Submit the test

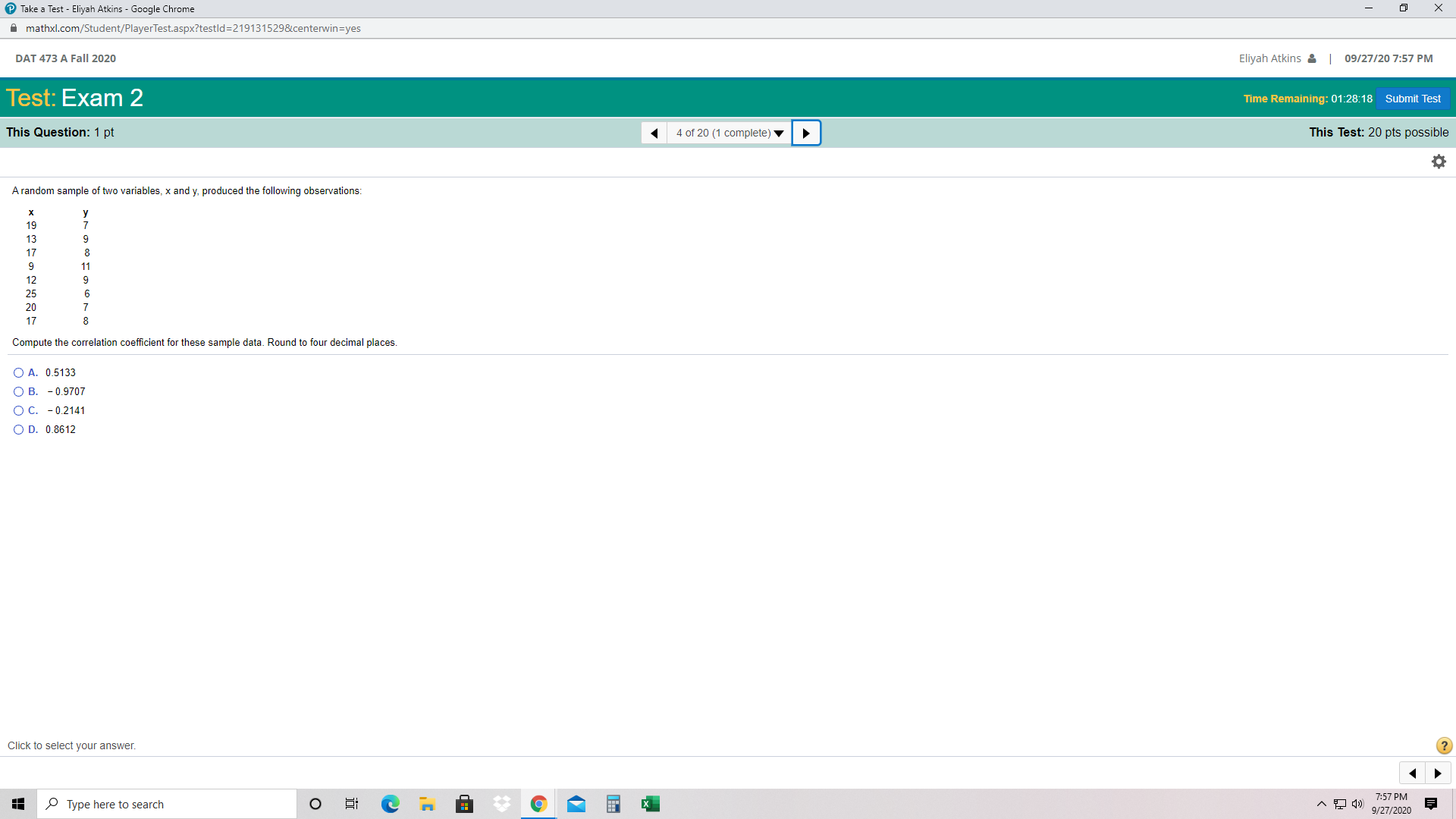pos(1412,99)
